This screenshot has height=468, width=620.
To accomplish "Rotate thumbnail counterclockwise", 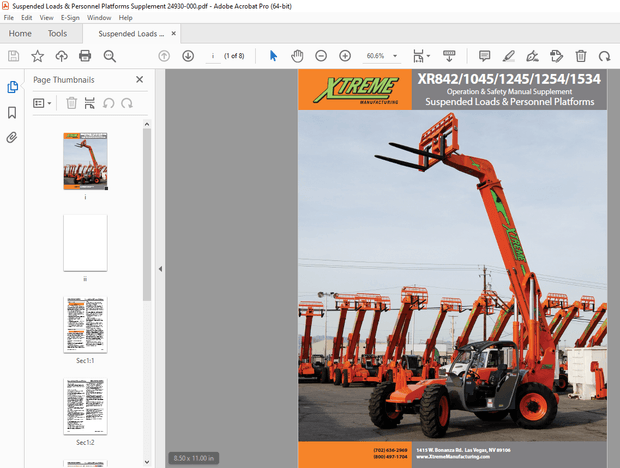I will 108,103.
